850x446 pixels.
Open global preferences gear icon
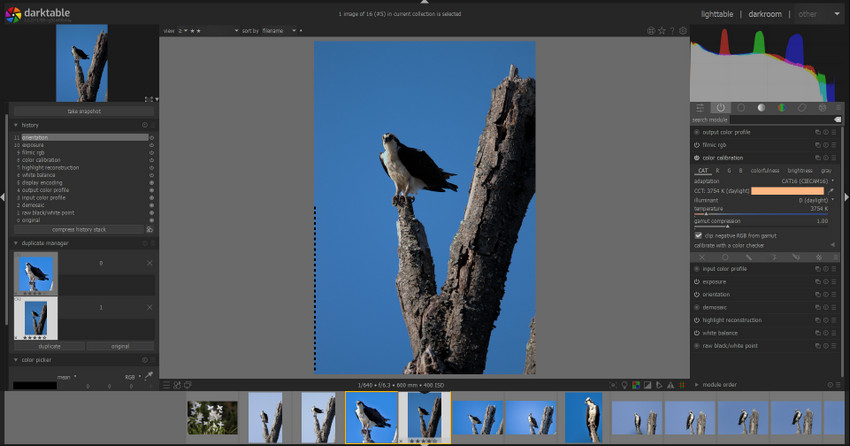pos(683,31)
